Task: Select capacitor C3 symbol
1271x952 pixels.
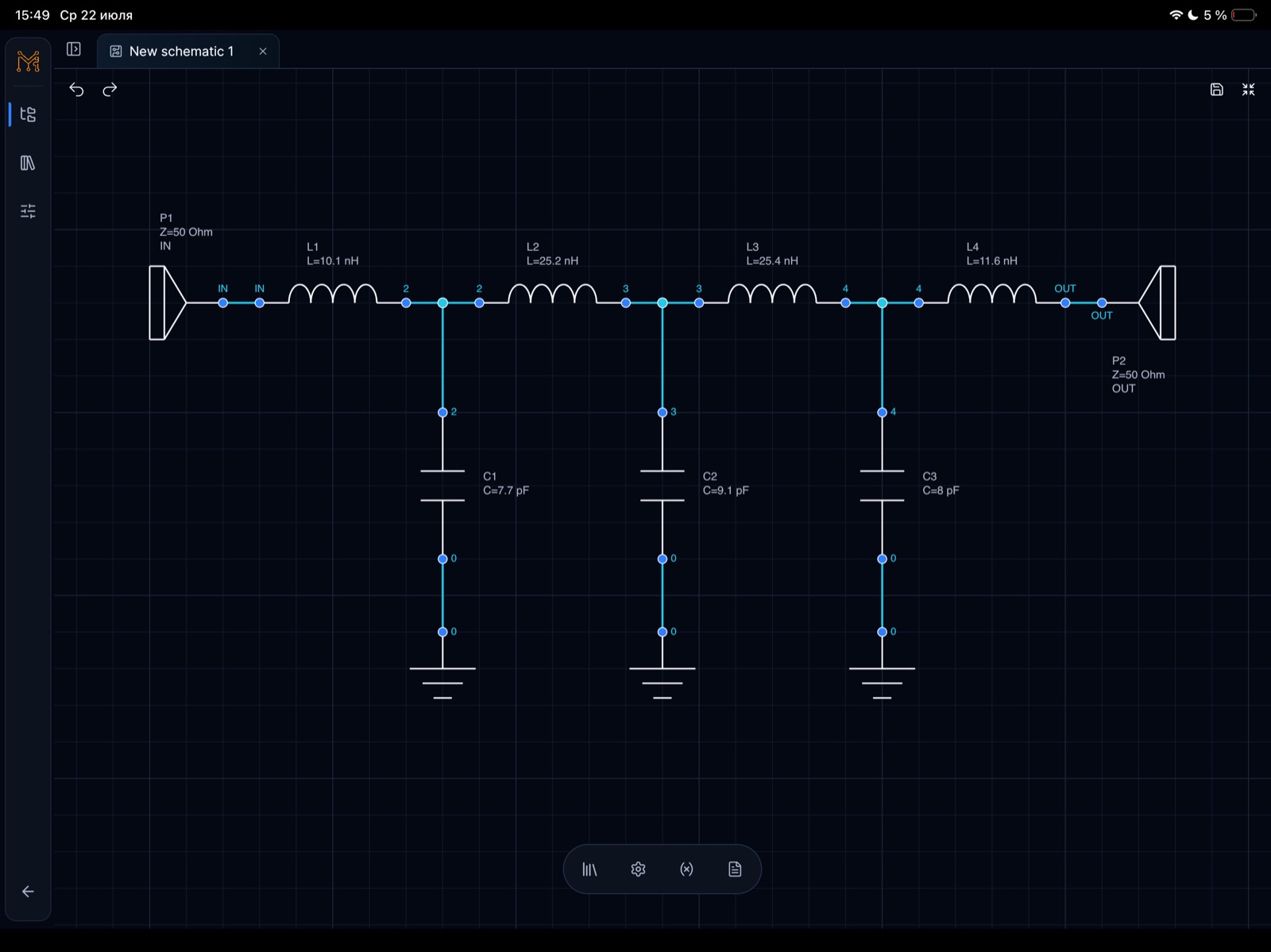Action: click(x=882, y=485)
